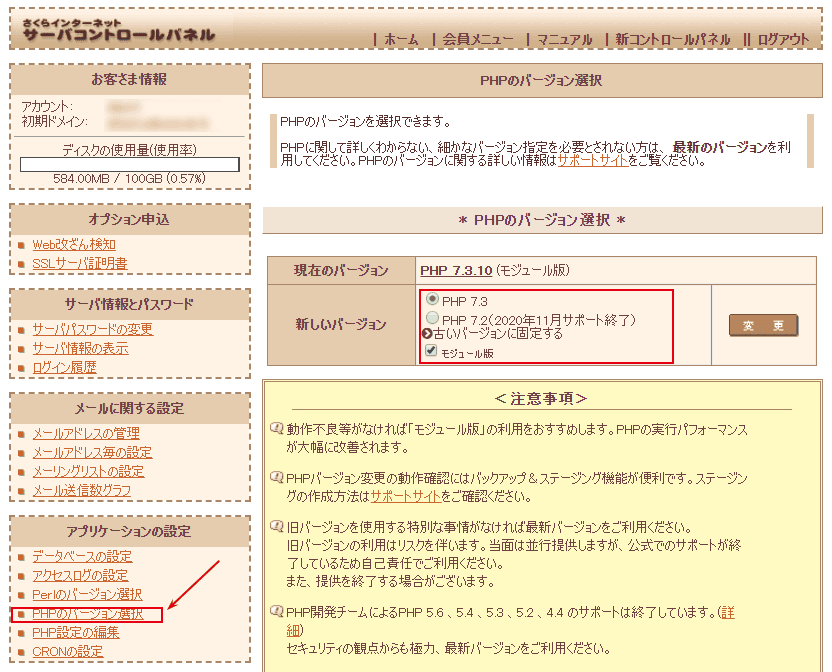Click the さくらインターネット logo
The image size is (832, 672).
coord(118,30)
